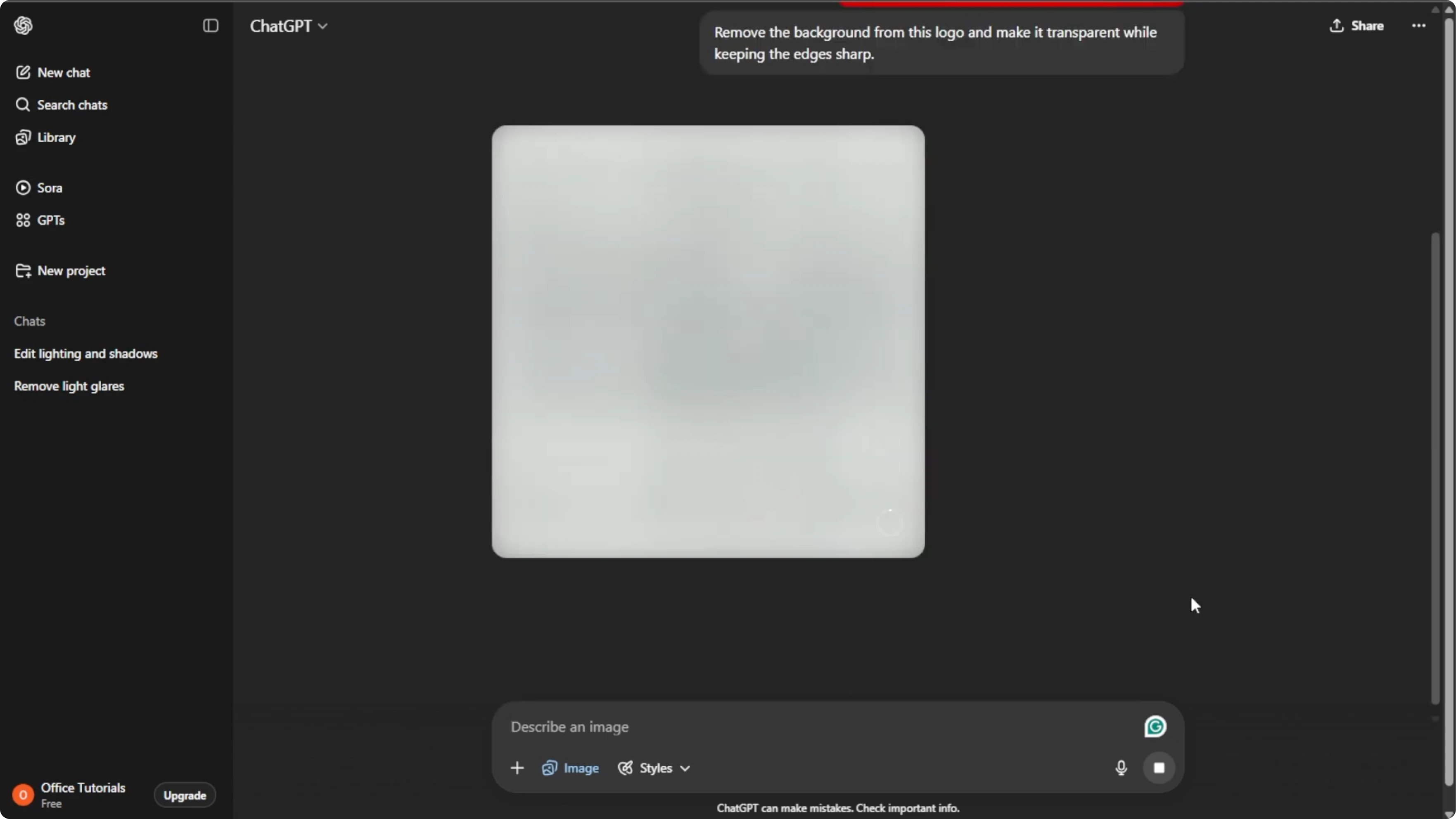
Task: Expand the Styles dropdown
Action: pyautogui.click(x=654, y=767)
